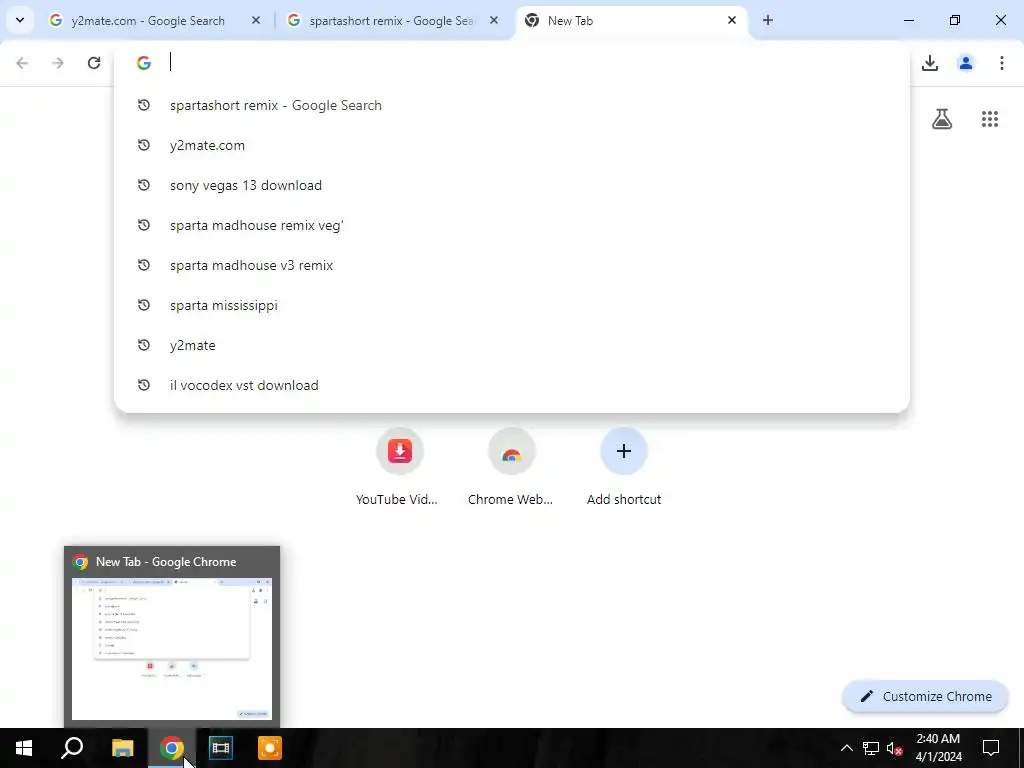Choose the 'y2mate' history suggestion
The image size is (1024, 768).
pos(512,345)
